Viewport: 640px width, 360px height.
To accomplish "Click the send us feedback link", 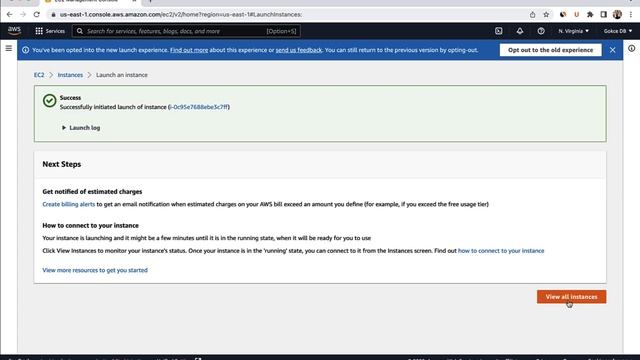I will pos(299,50).
